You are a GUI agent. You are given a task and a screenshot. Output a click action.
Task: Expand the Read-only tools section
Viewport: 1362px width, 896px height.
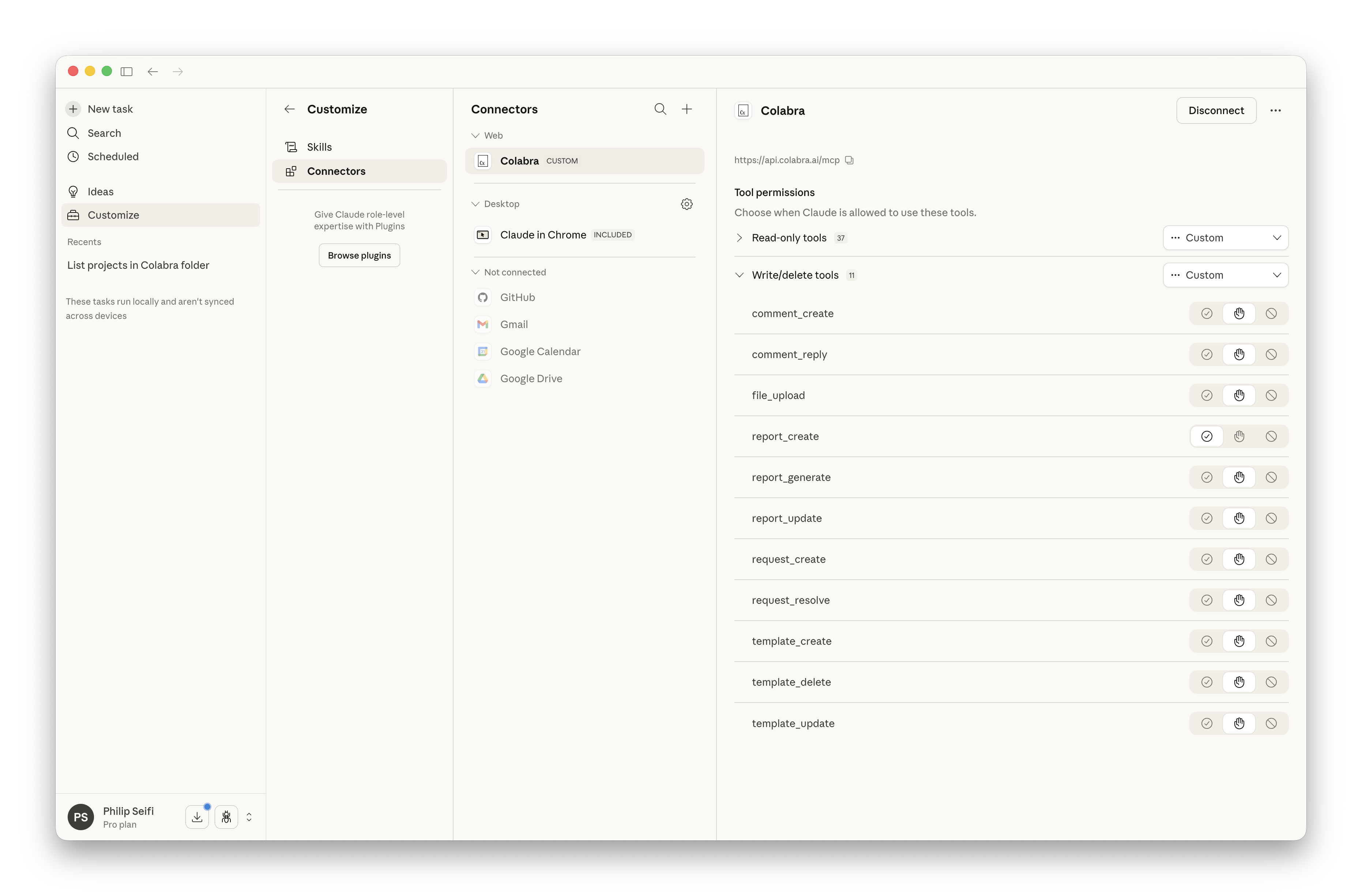coord(740,238)
